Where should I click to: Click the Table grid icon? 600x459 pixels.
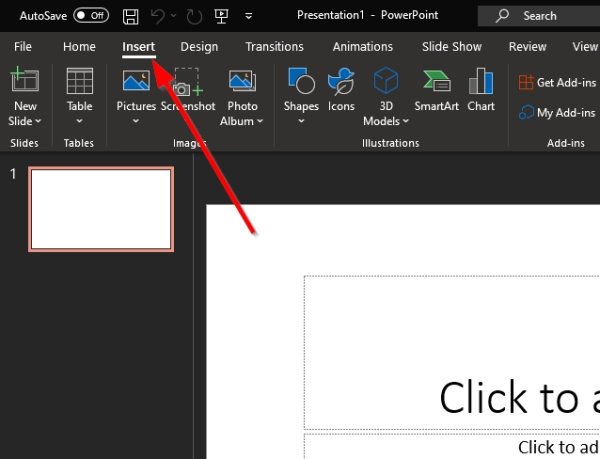click(x=80, y=81)
